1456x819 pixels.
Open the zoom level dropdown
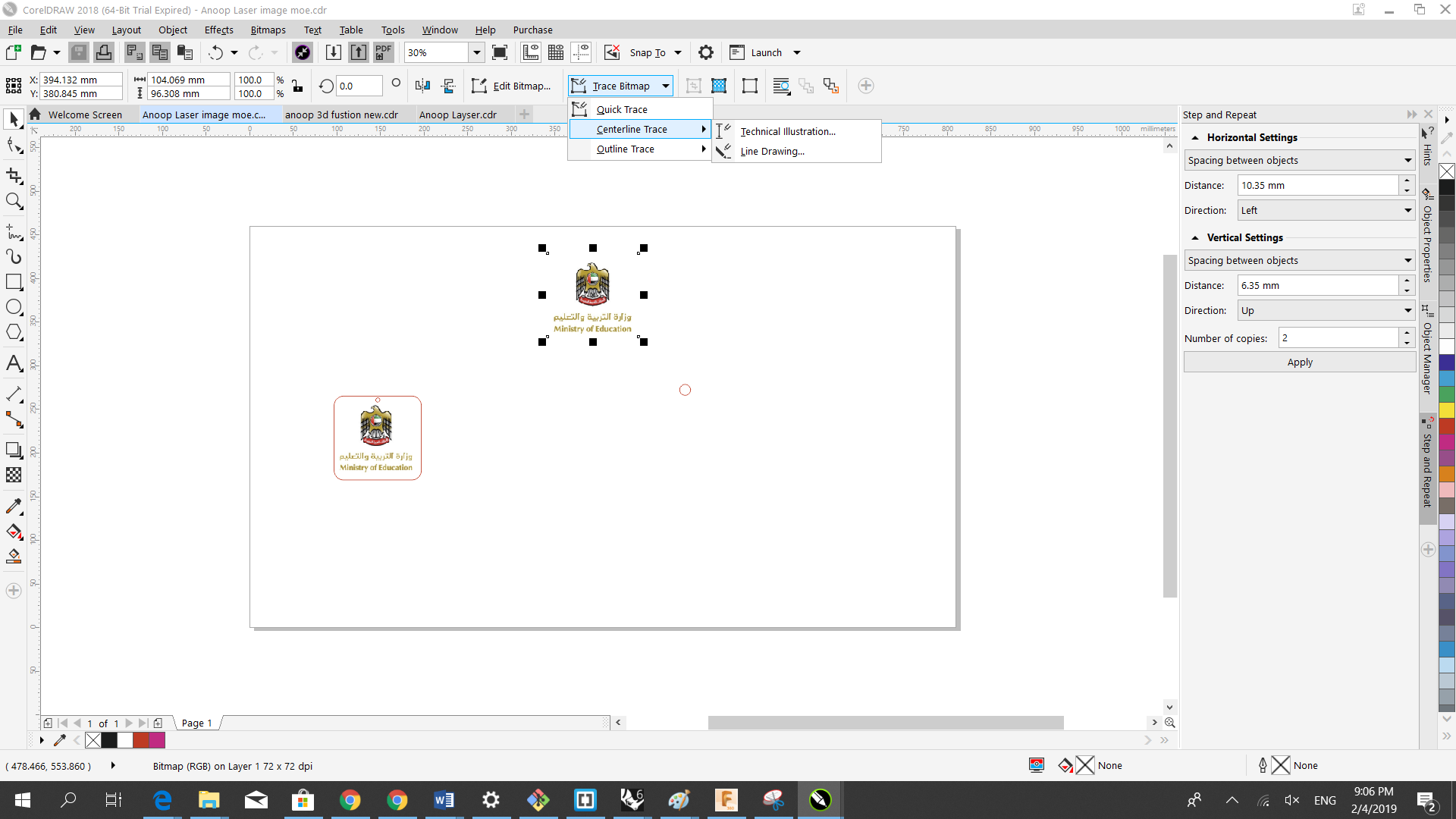[477, 52]
